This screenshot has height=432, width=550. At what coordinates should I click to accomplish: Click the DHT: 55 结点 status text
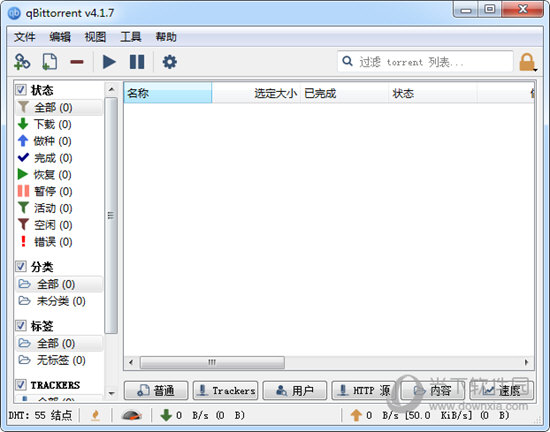pos(40,415)
